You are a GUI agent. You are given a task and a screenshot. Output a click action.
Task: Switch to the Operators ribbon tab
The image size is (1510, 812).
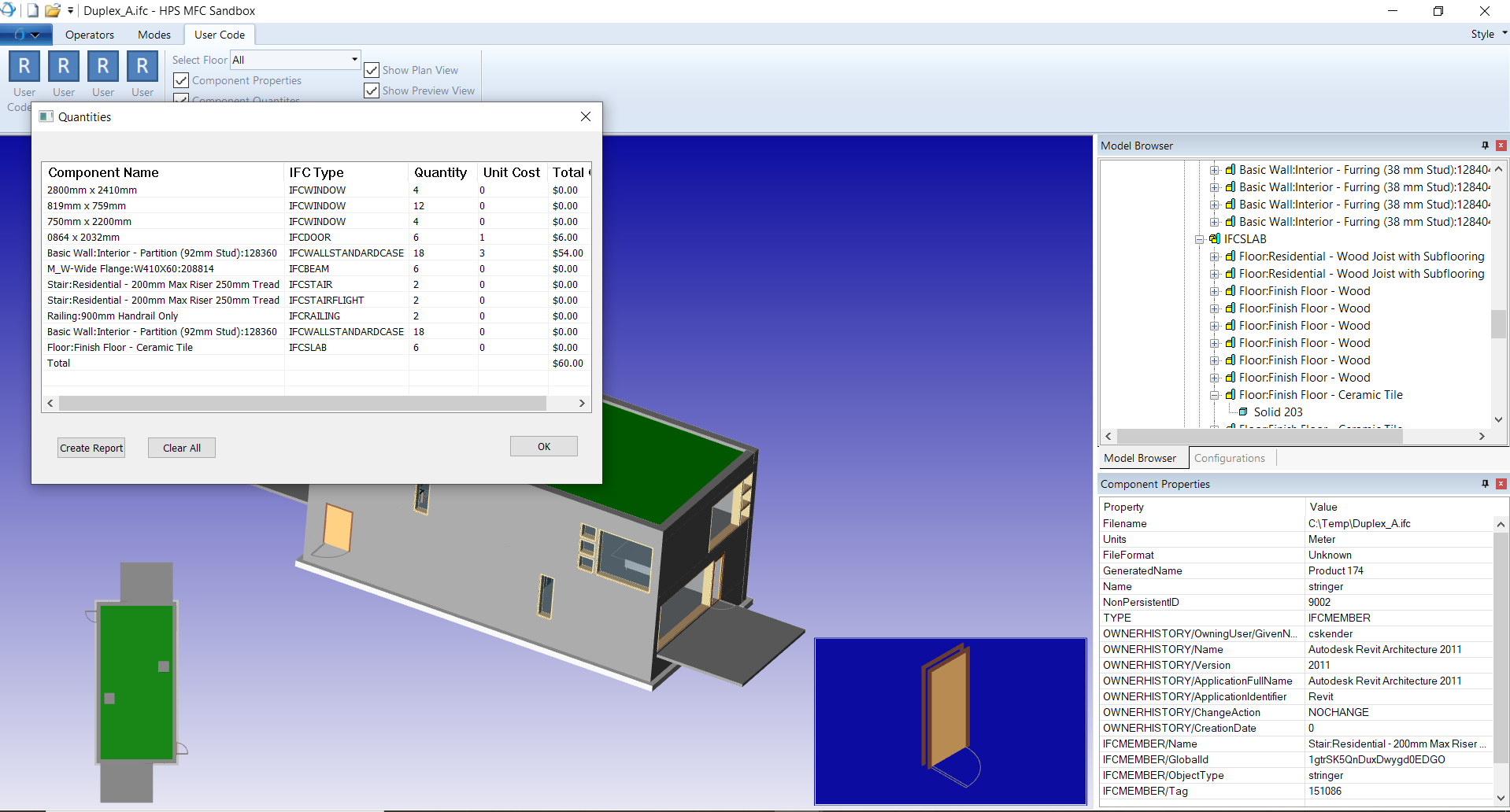pos(89,35)
